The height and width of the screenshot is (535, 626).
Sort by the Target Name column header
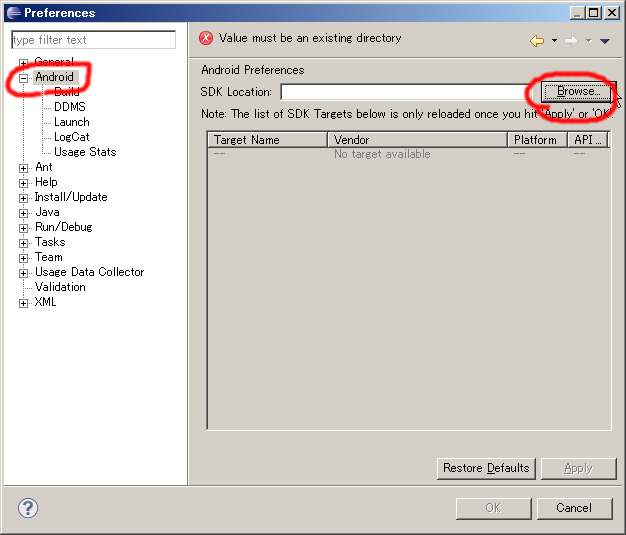(x=267, y=140)
